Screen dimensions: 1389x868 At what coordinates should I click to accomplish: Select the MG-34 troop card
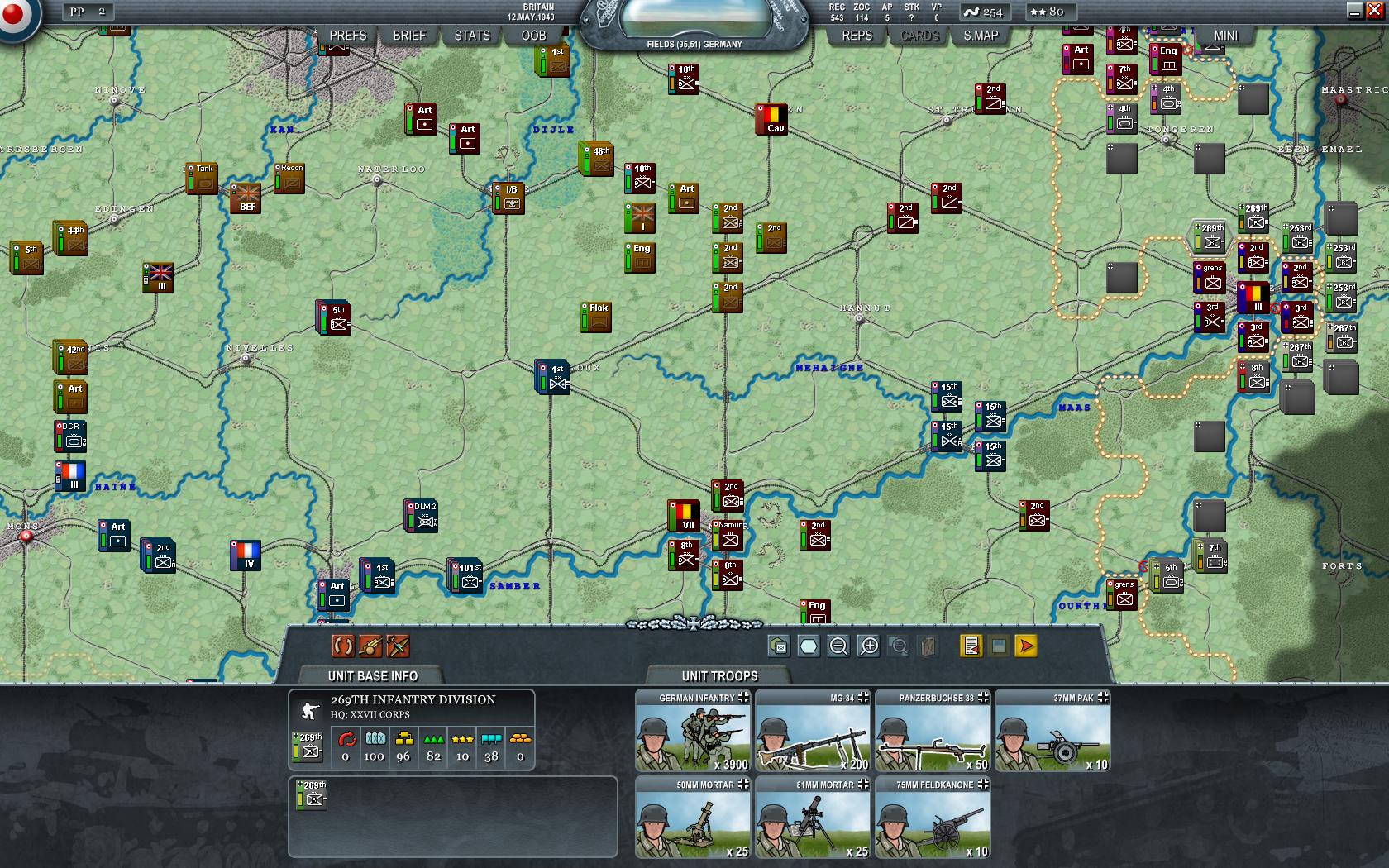coord(813,732)
